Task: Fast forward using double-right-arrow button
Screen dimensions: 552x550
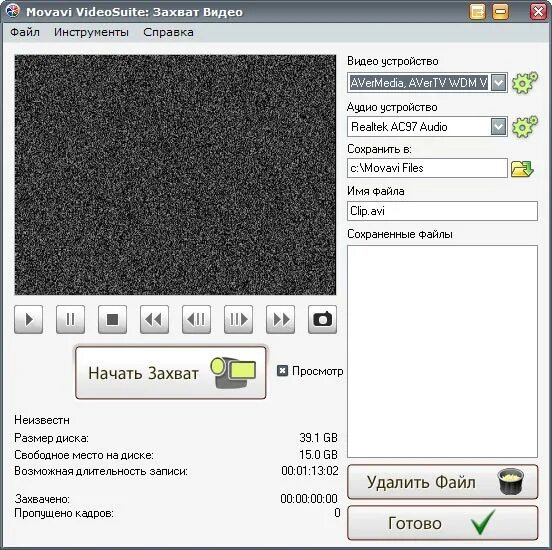Action: point(281,319)
